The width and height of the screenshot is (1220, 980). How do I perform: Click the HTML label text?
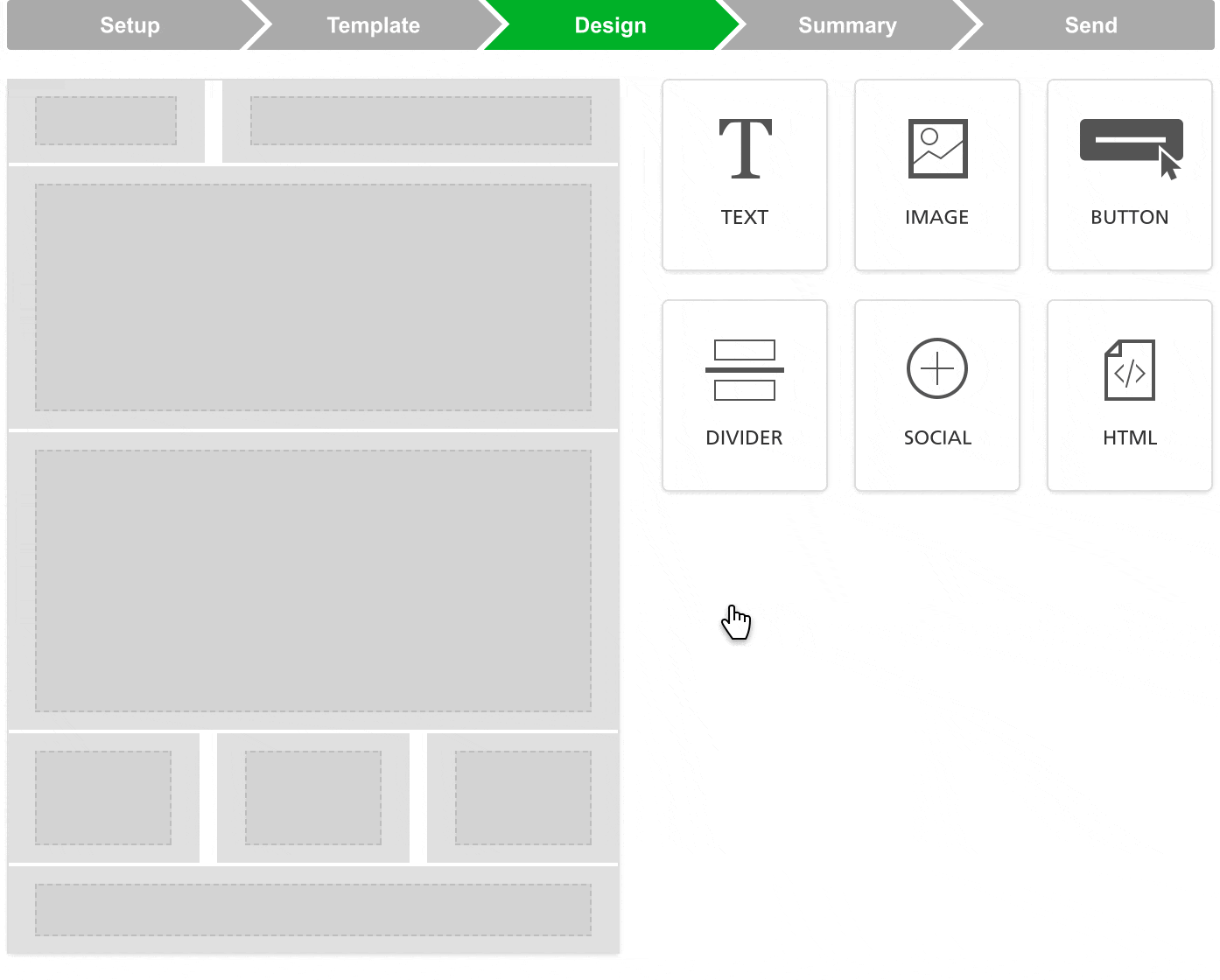[1130, 437]
